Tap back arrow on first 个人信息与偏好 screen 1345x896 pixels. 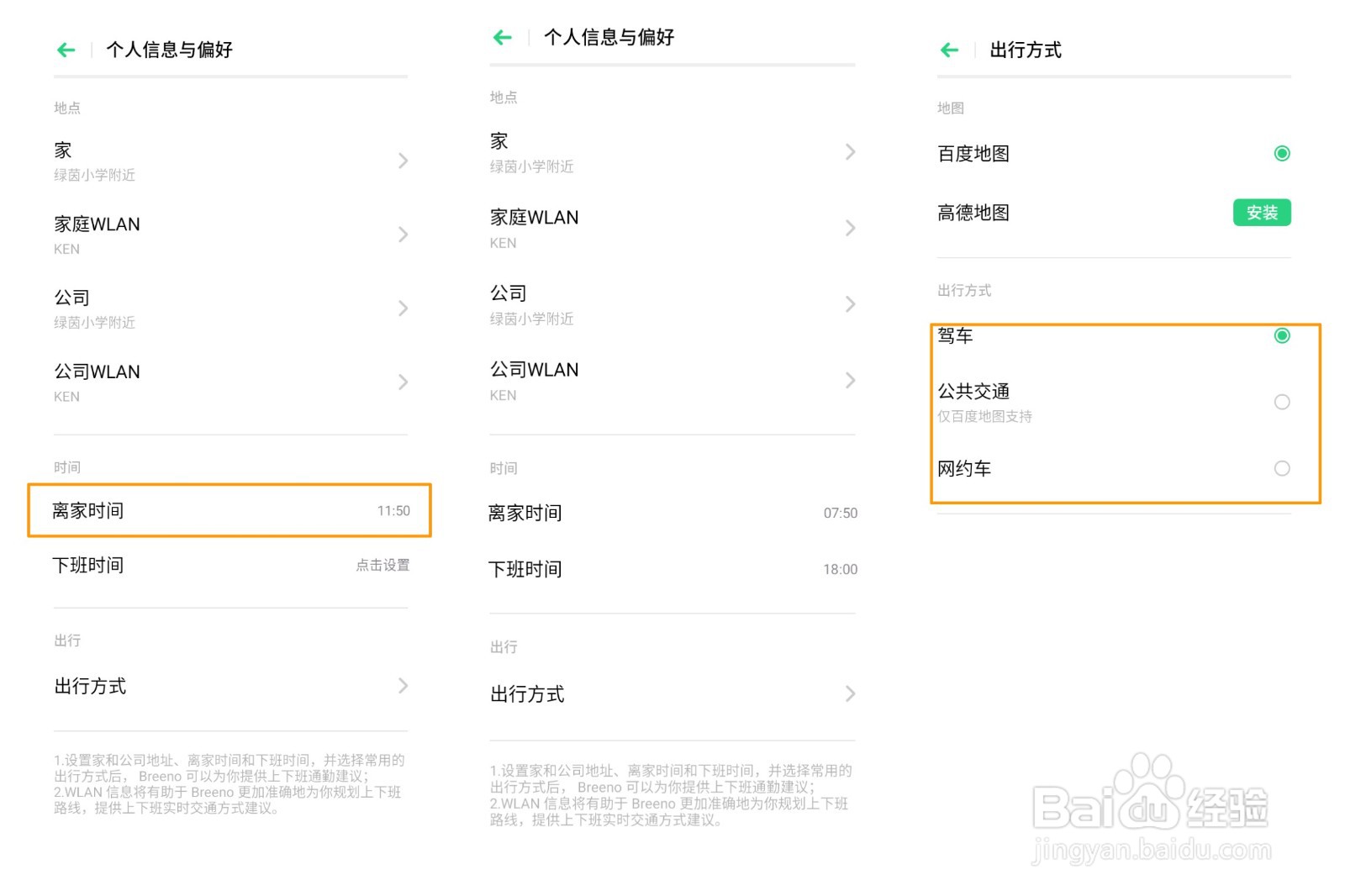click(66, 50)
